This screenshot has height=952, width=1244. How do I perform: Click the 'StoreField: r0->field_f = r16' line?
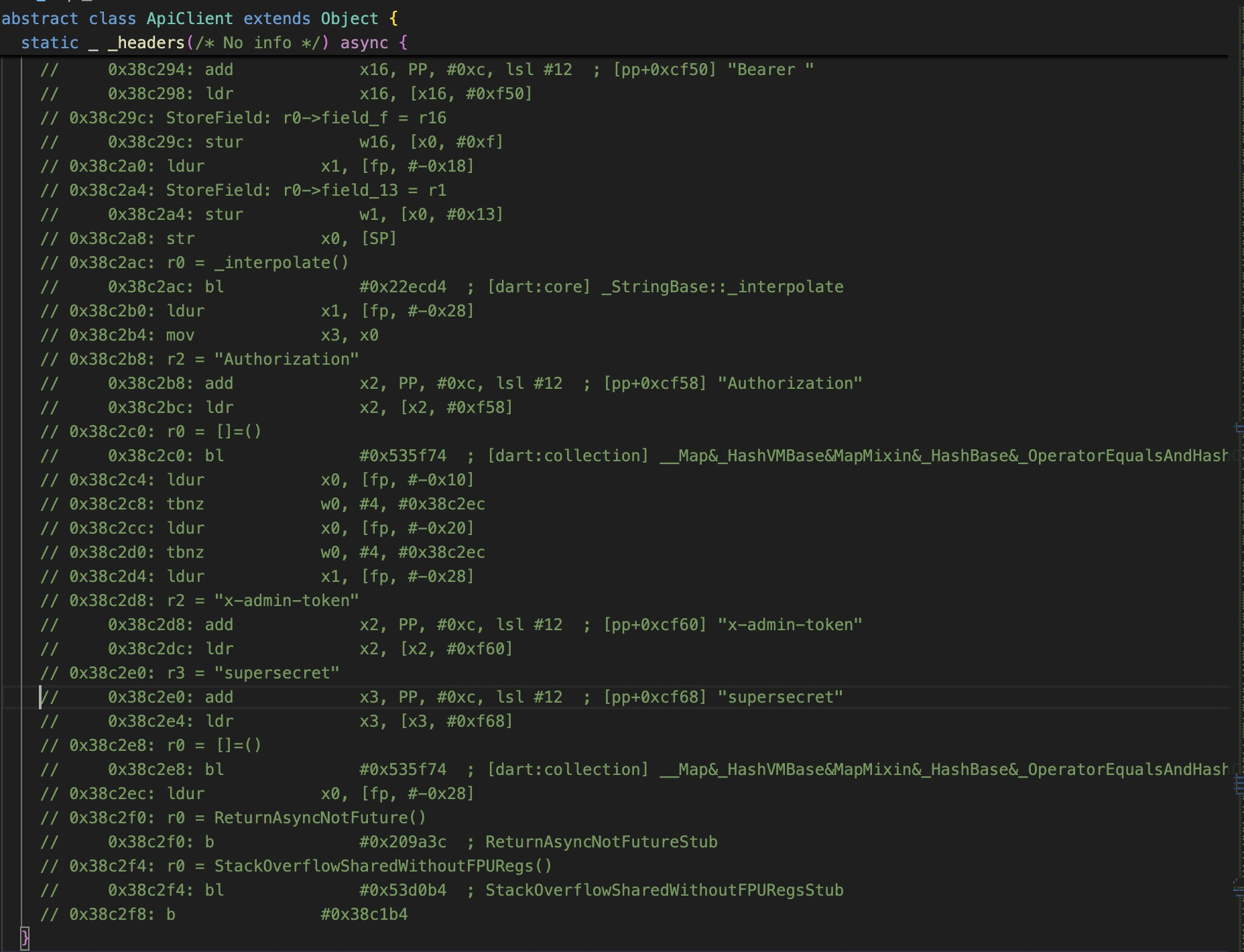[x=243, y=118]
